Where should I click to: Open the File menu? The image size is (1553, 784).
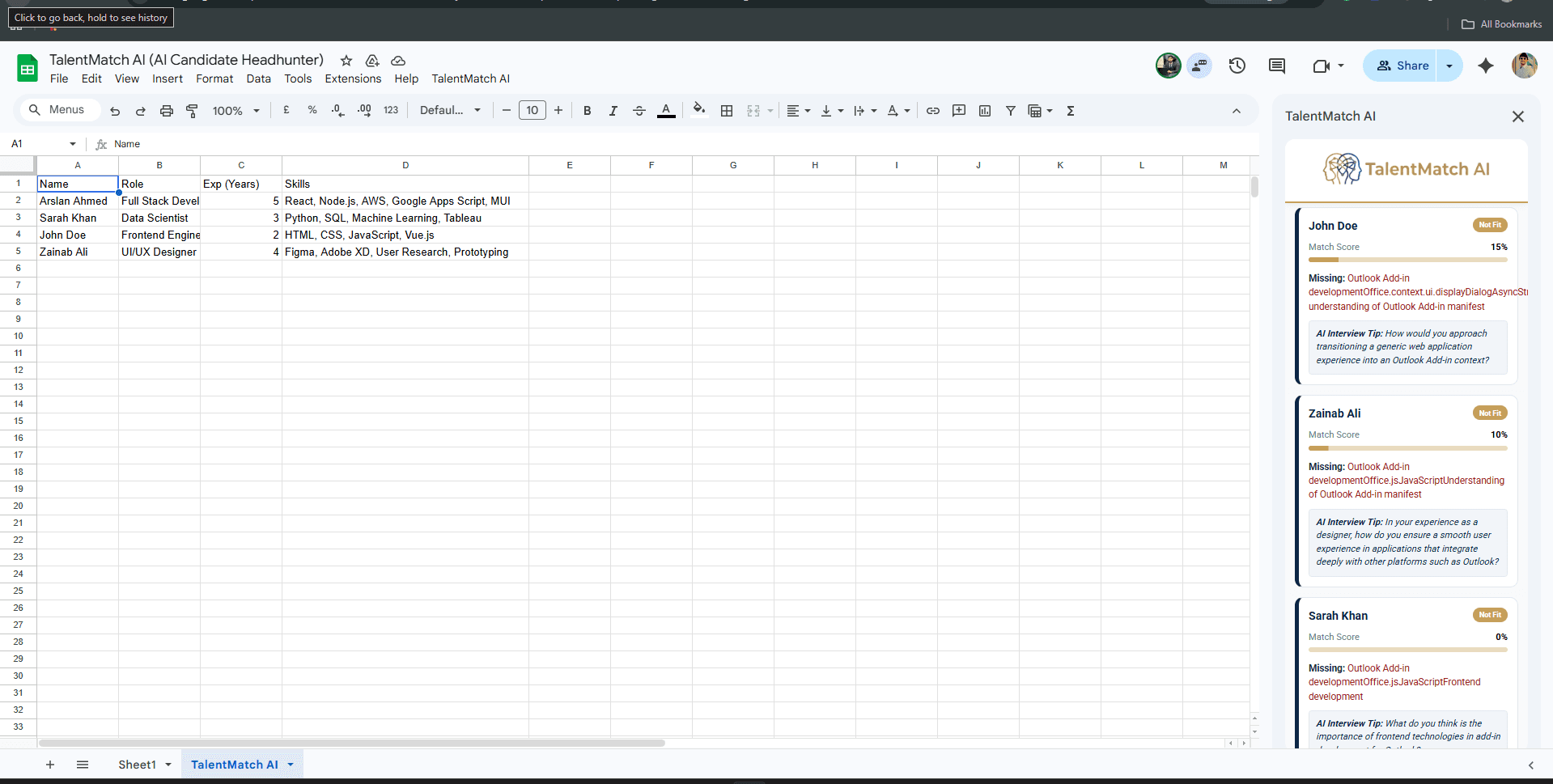point(59,78)
